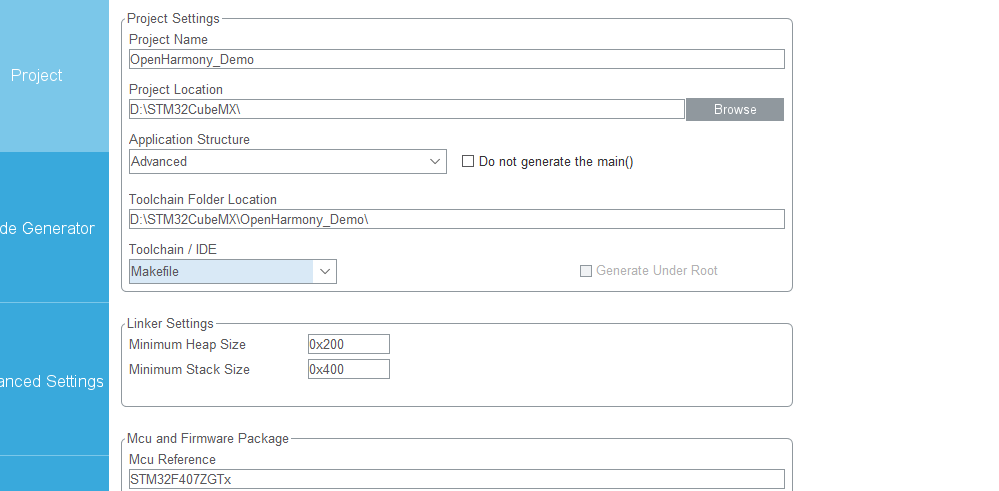Select the Toolchain Folder Location field
Viewport: 999px width, 491px height.
click(x=457, y=219)
